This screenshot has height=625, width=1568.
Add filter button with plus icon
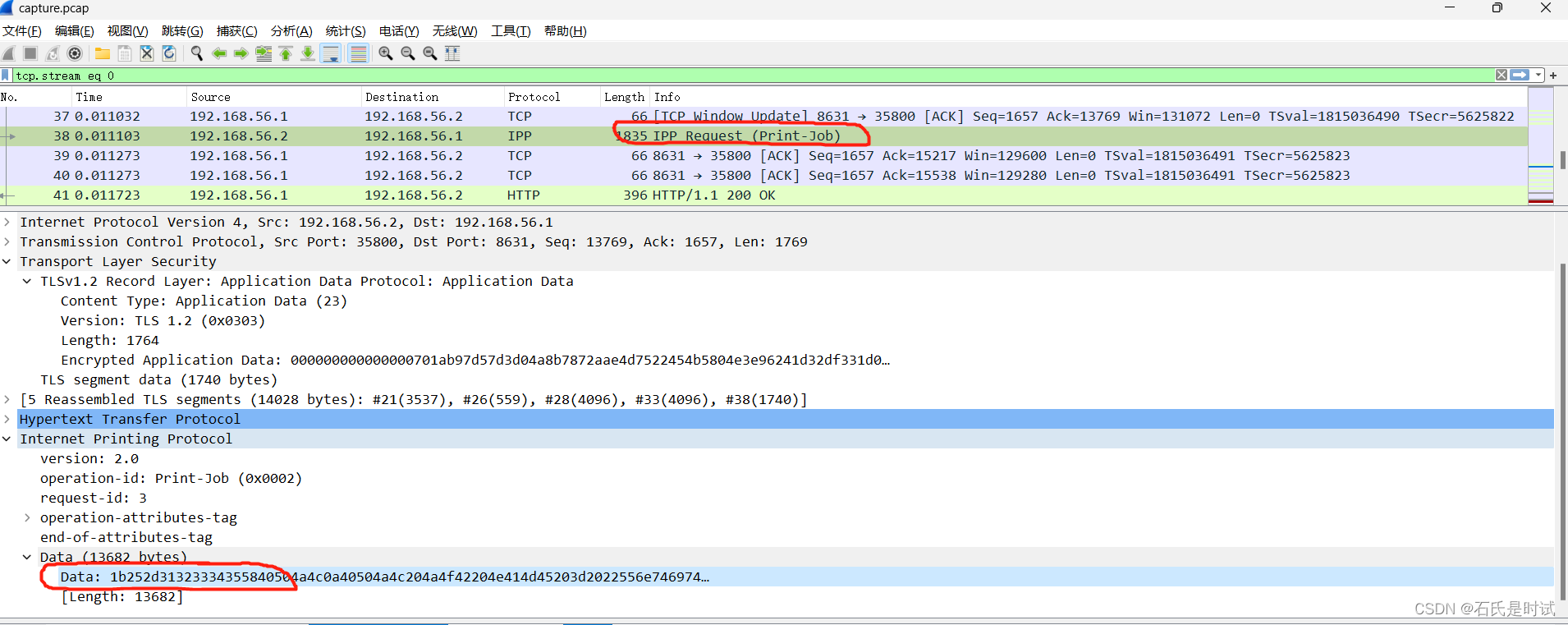[x=1553, y=76]
